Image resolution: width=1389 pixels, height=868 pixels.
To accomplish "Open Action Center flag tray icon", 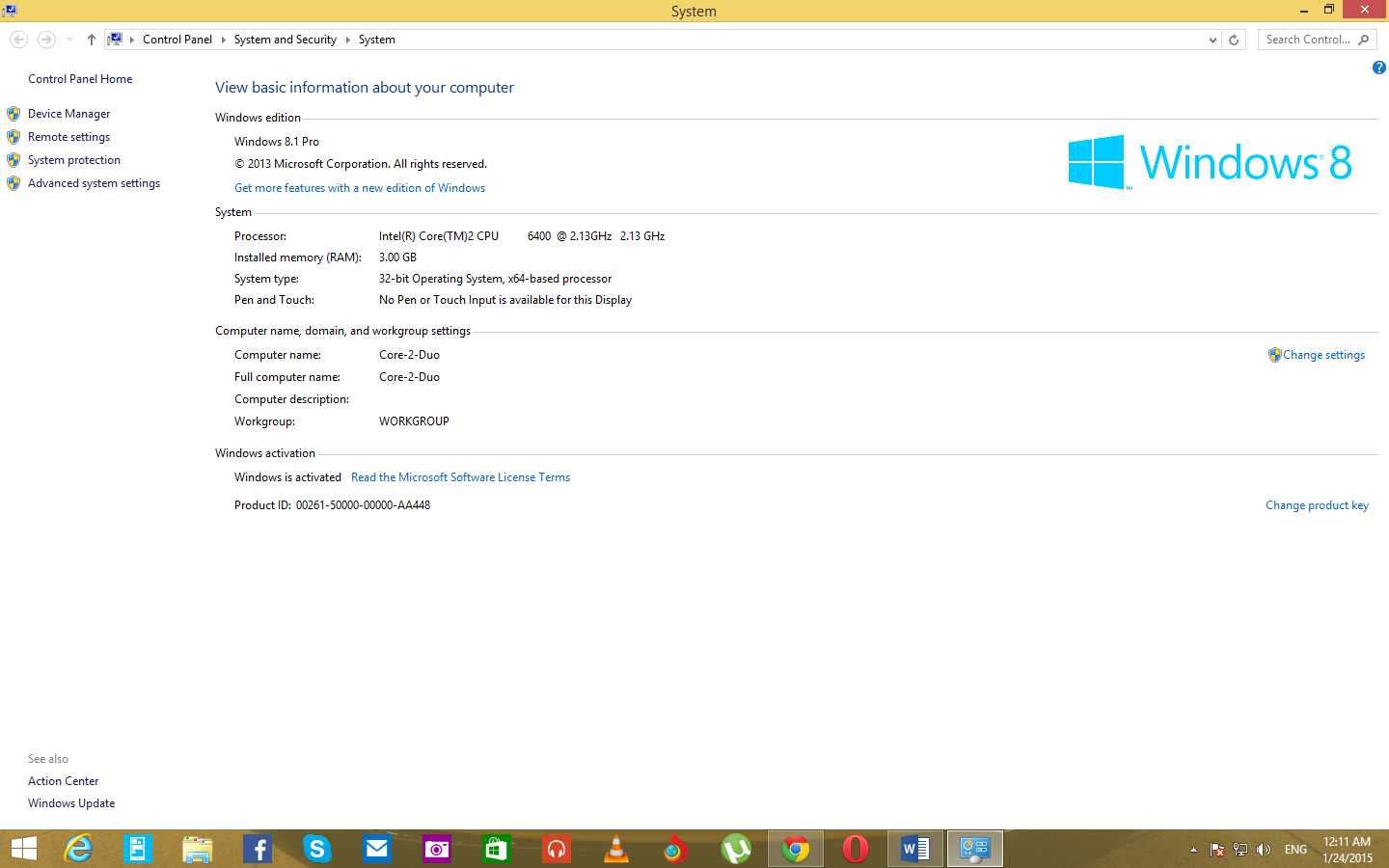I will pos(1217,850).
